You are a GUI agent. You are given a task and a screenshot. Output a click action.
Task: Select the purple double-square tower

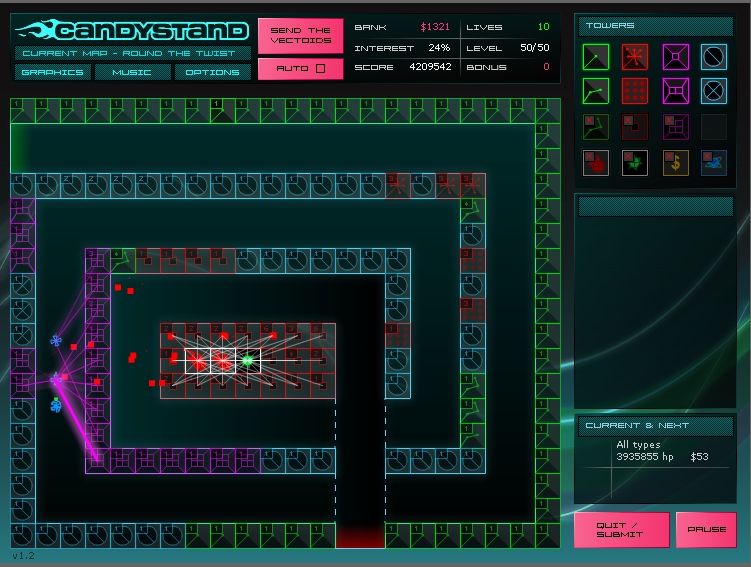(x=676, y=91)
